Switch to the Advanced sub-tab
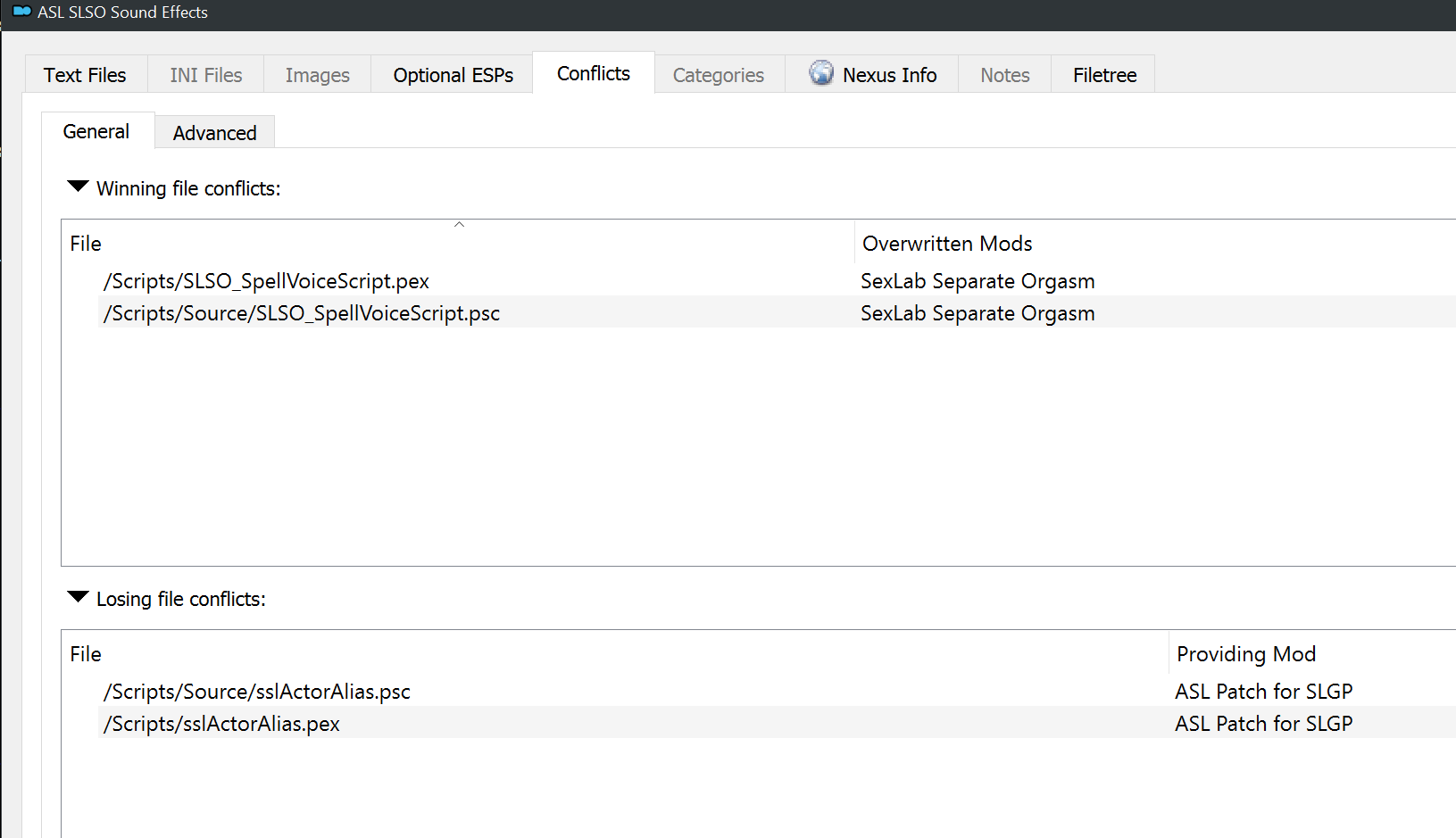This screenshot has height=838, width=1456. tap(214, 133)
